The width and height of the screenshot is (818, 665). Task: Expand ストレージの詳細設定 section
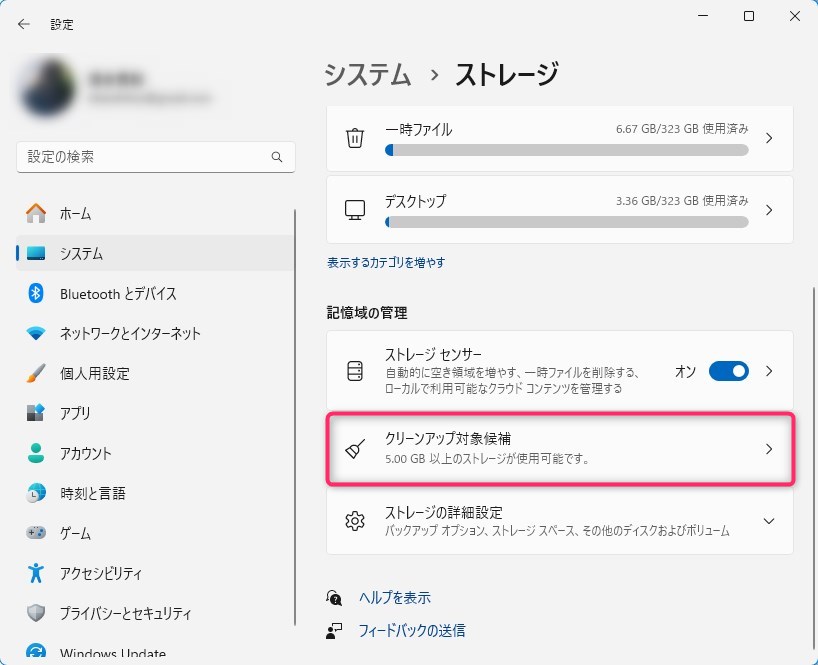(768, 521)
